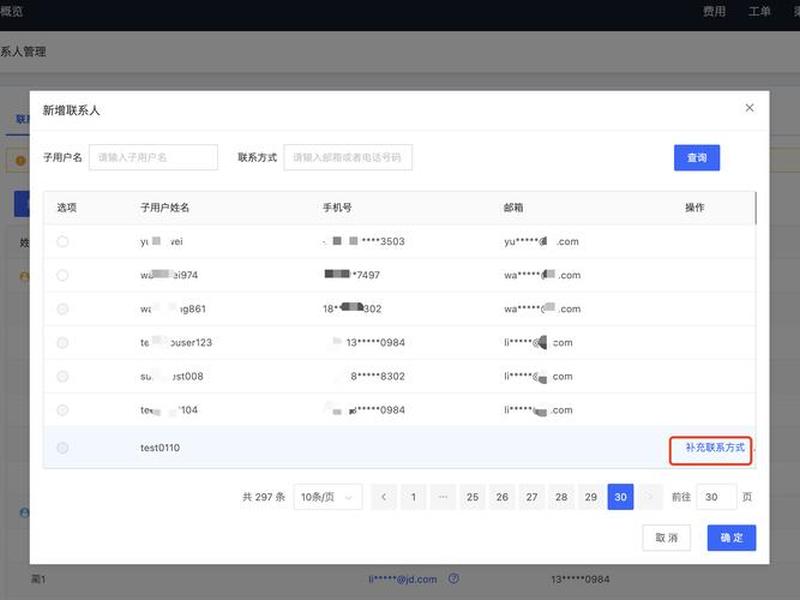Click the 确定 confirm button

(732, 538)
